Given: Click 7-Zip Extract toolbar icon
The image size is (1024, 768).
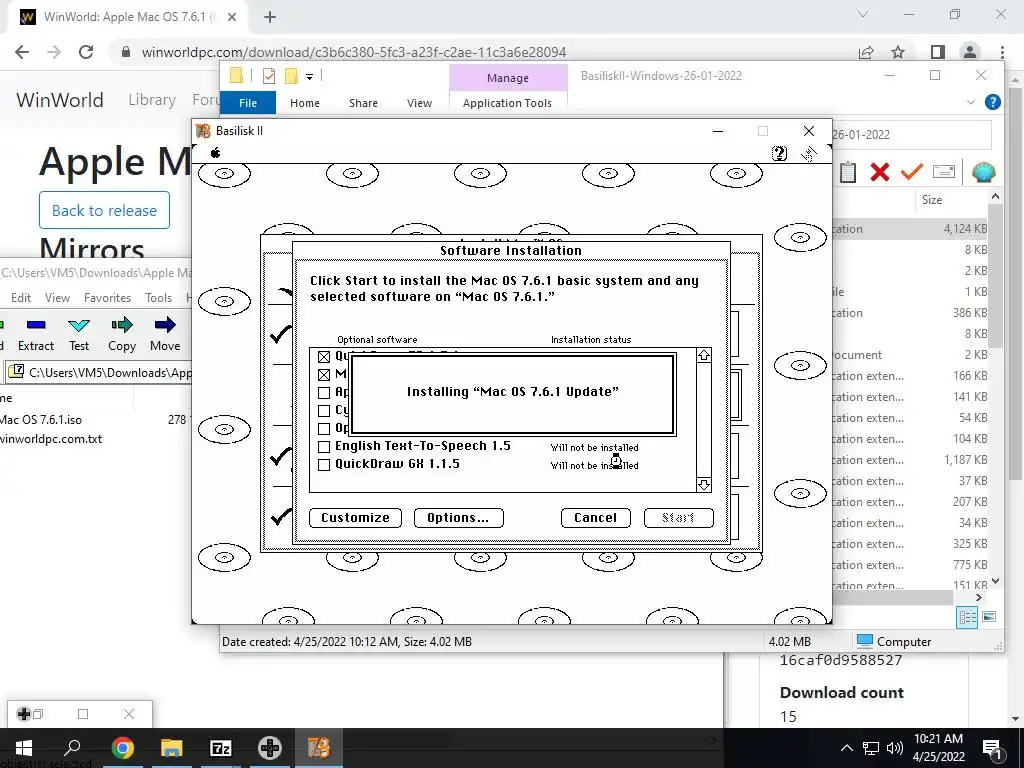Looking at the screenshot, I should [36, 335].
